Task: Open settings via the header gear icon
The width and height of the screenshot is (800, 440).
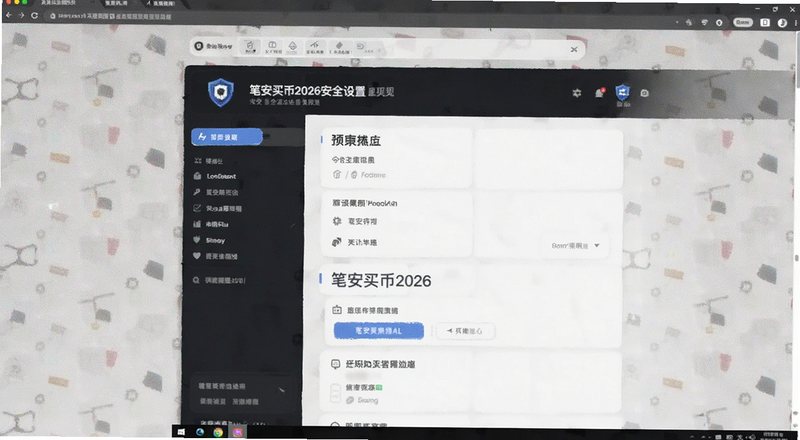Action: 577,93
